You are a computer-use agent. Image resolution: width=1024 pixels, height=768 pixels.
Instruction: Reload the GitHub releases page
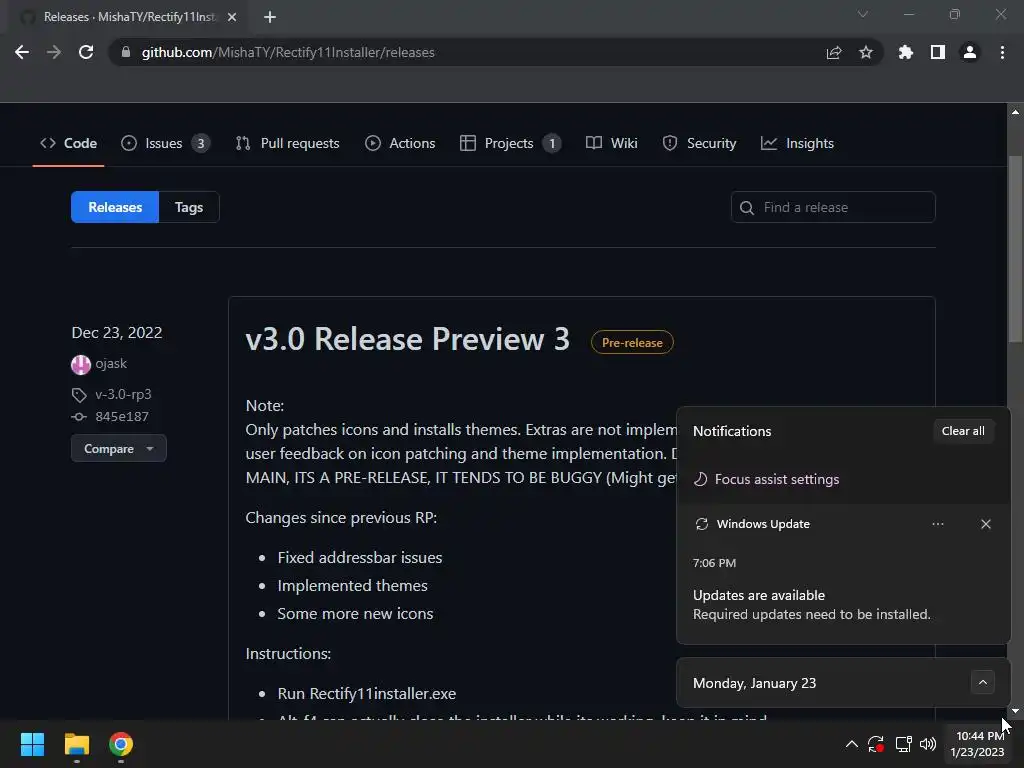click(86, 52)
